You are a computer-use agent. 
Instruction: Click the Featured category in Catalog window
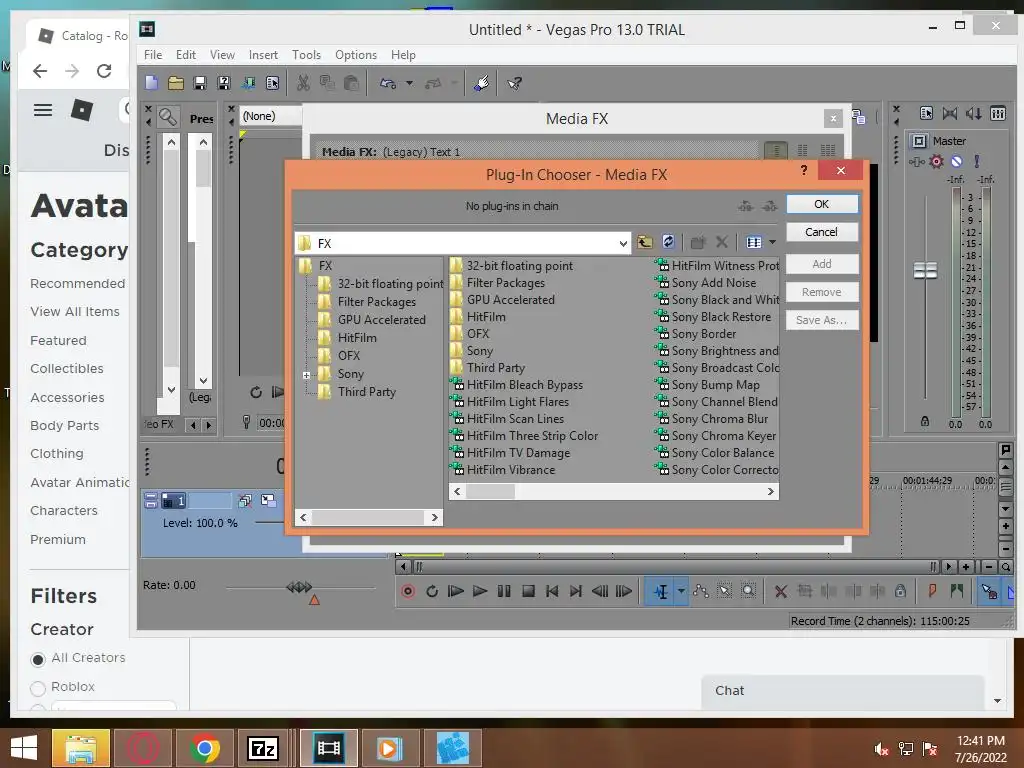pos(58,340)
